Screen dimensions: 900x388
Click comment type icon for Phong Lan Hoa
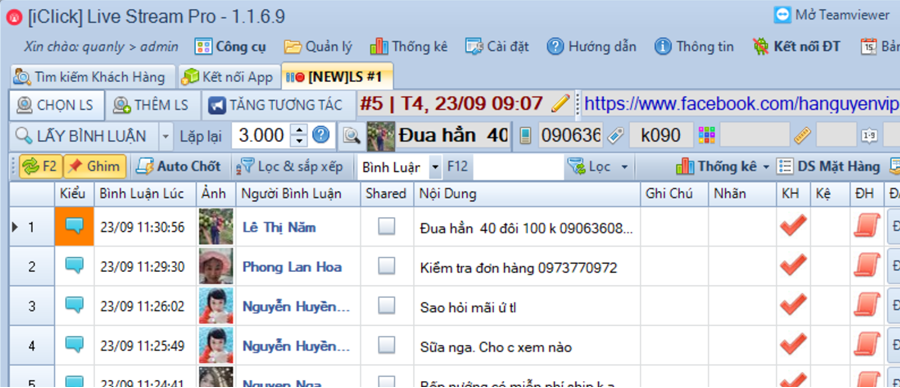point(75,266)
